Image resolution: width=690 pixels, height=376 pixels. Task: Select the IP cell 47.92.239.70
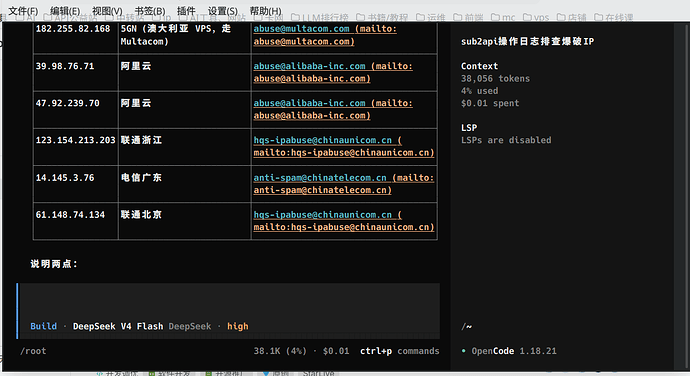pyautogui.click(x=67, y=103)
